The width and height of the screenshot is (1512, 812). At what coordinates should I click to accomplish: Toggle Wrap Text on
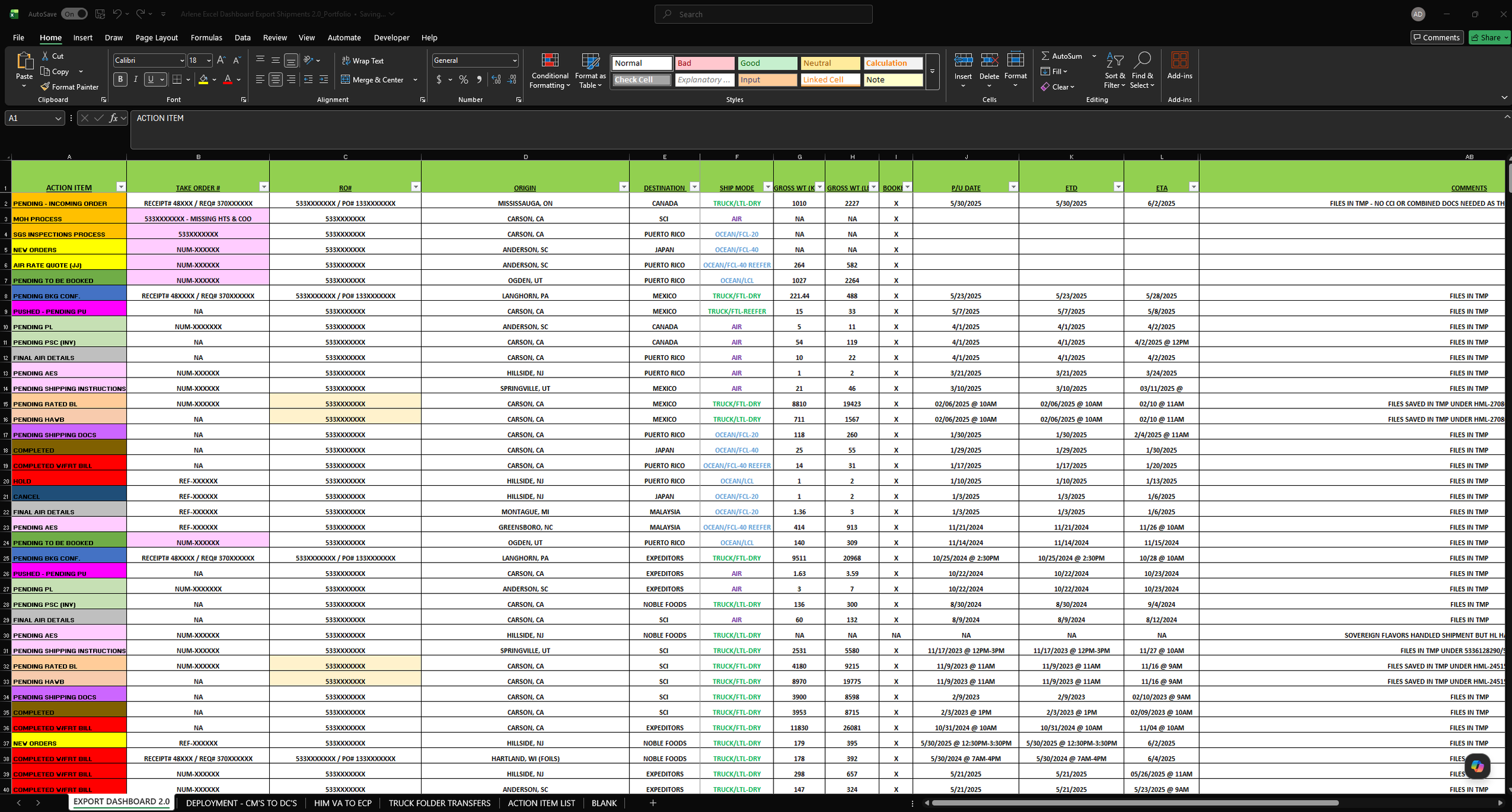tap(362, 61)
